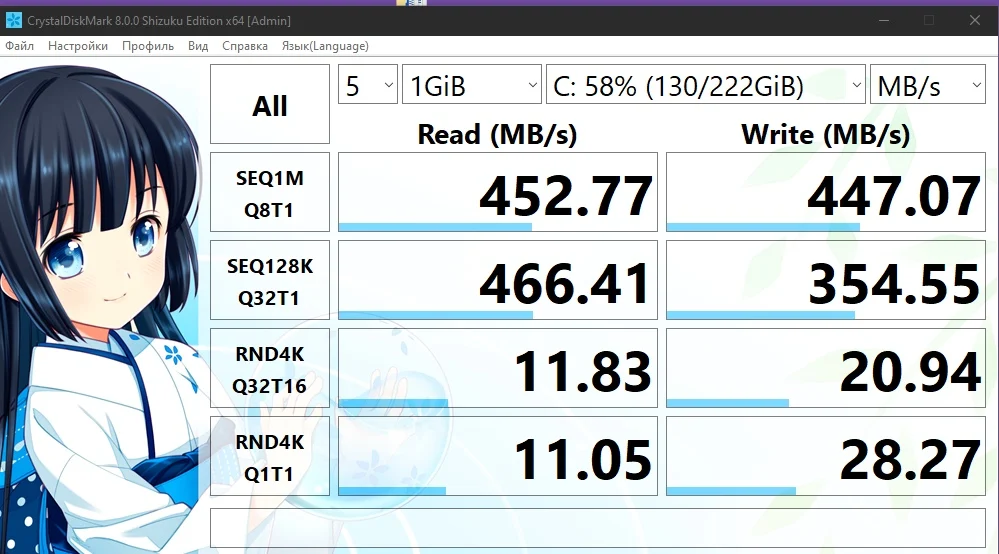Click the SEQ128K read result 466.41
Image resolution: width=999 pixels, height=554 pixels.
[x=498, y=280]
